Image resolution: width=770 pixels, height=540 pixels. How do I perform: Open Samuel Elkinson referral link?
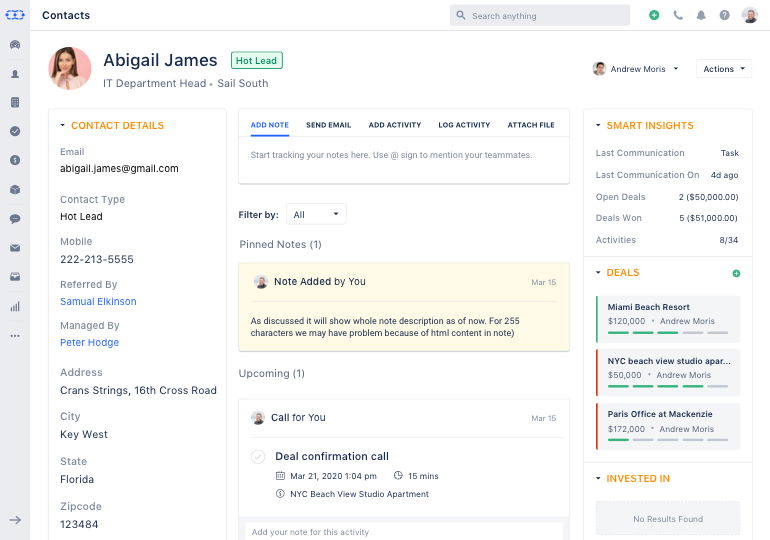(x=98, y=301)
